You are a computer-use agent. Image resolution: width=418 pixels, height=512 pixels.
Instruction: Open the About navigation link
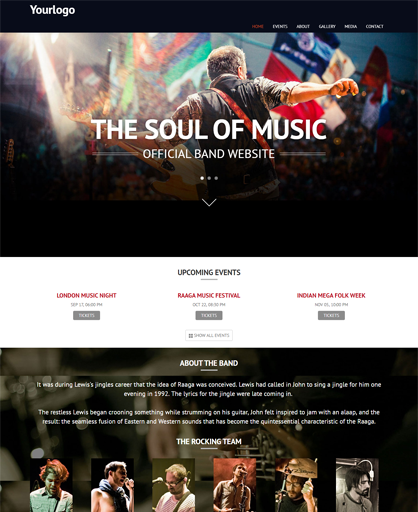coord(303,26)
